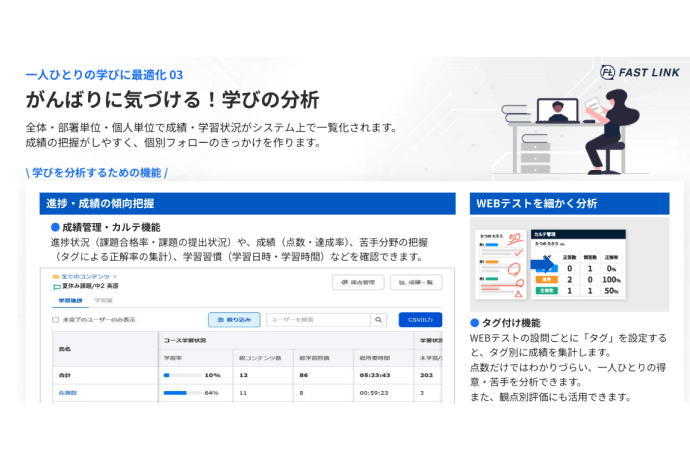This screenshot has height=460, width=690.
Task: Click the blue arrow in the tag illustration
Action: (x=543, y=265)
